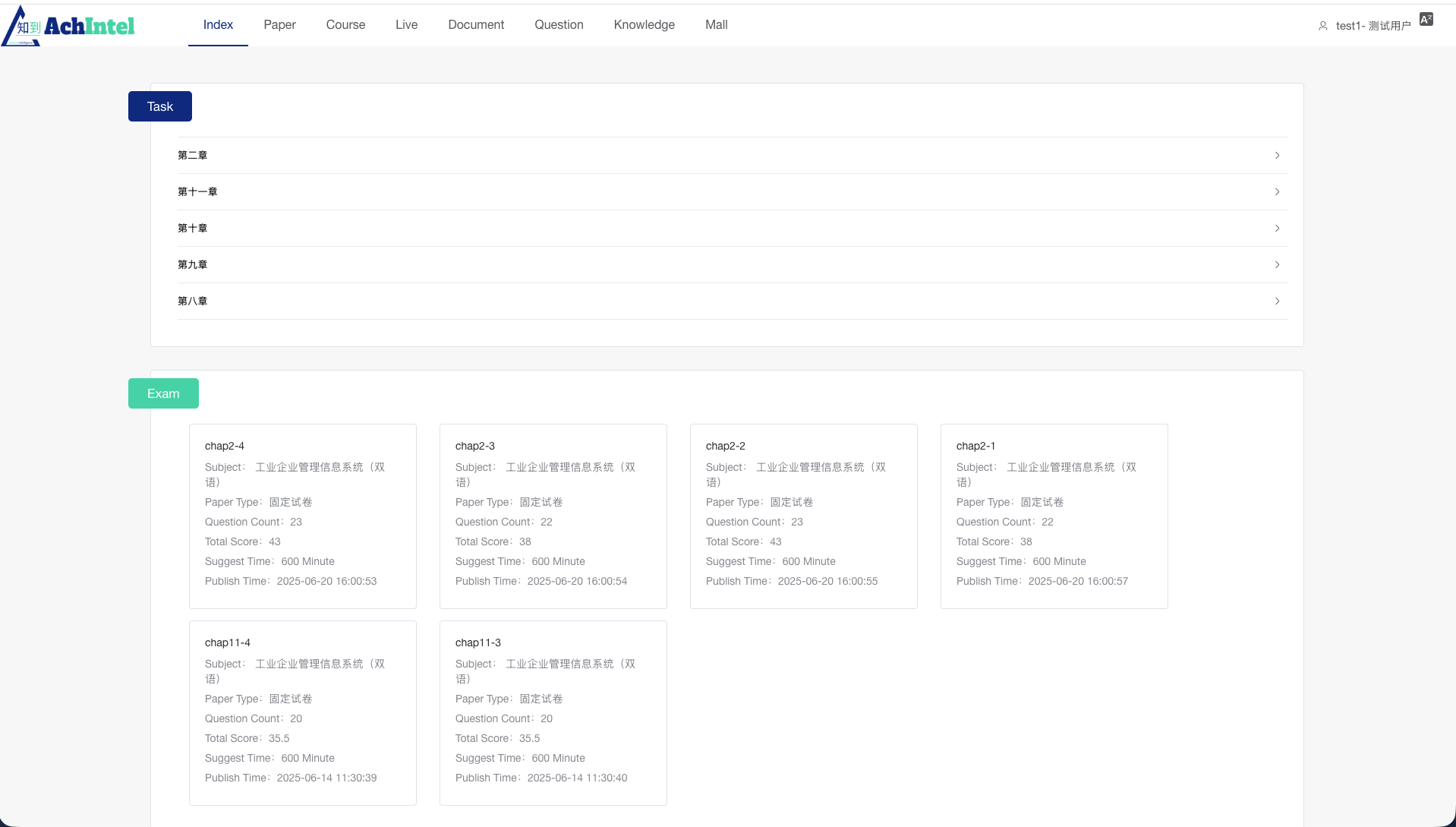
Task: Click the 第八章 row chevron
Action: coord(1277,301)
